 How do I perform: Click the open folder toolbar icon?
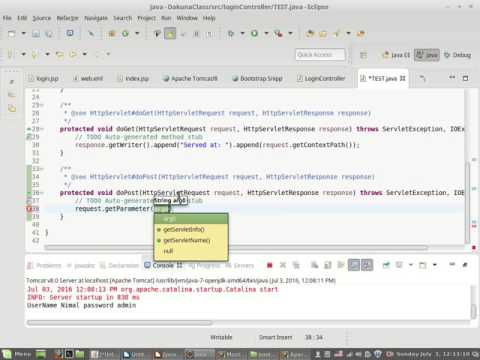323,34
